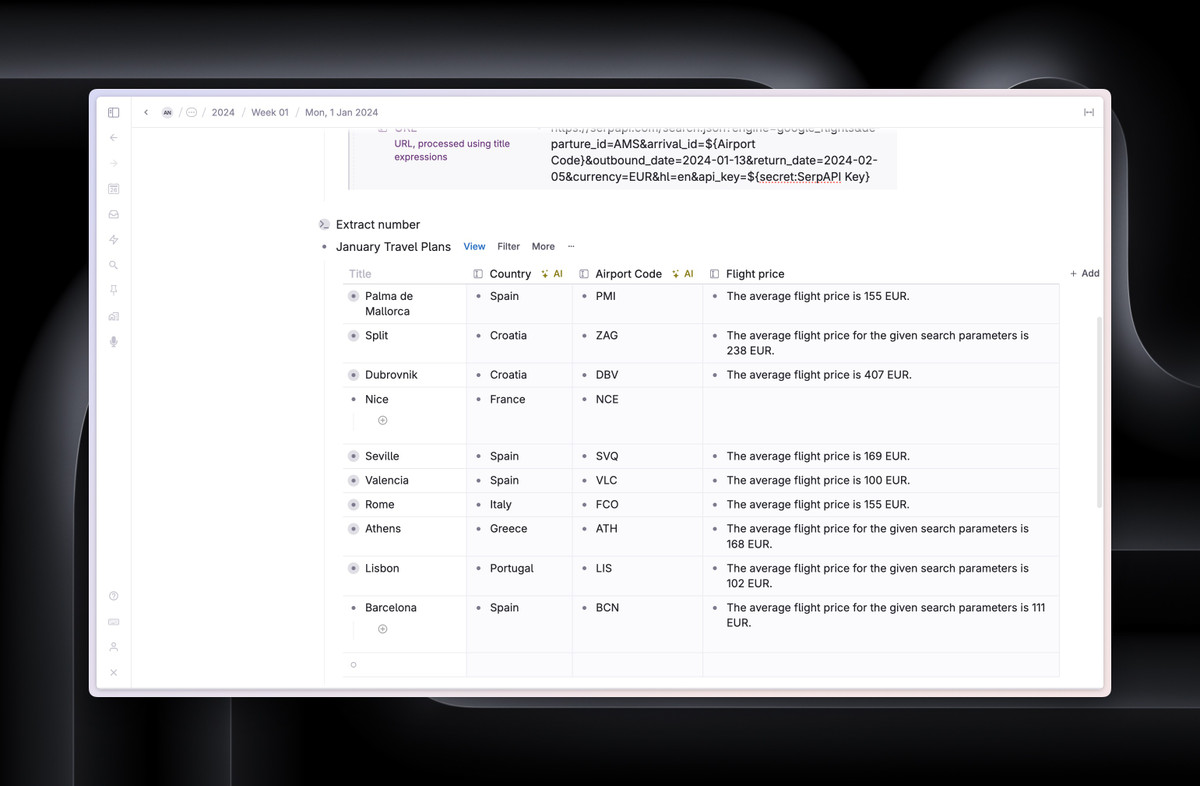1200x786 pixels.
Task: Toggle the Dubrovnik row bullet
Action: (x=353, y=375)
